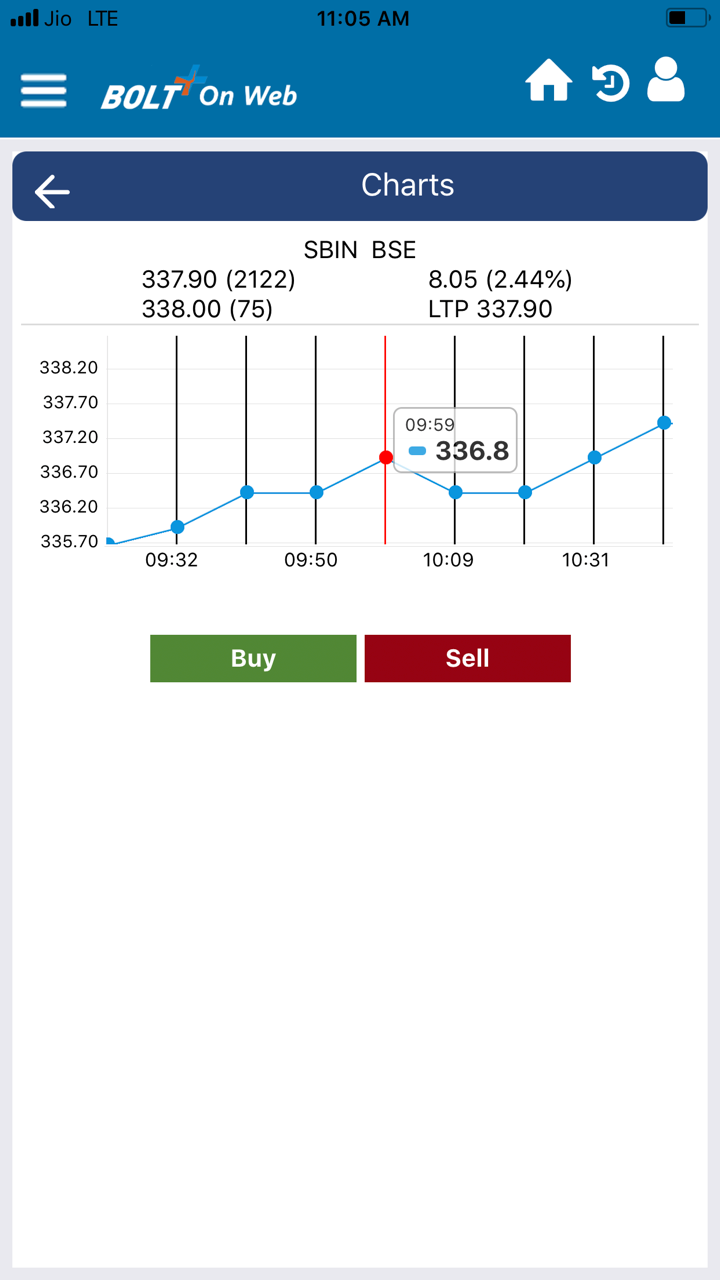The width and height of the screenshot is (720, 1280).
Task: Tap the chart point above 10:09
Action: pyautogui.click(x=455, y=492)
